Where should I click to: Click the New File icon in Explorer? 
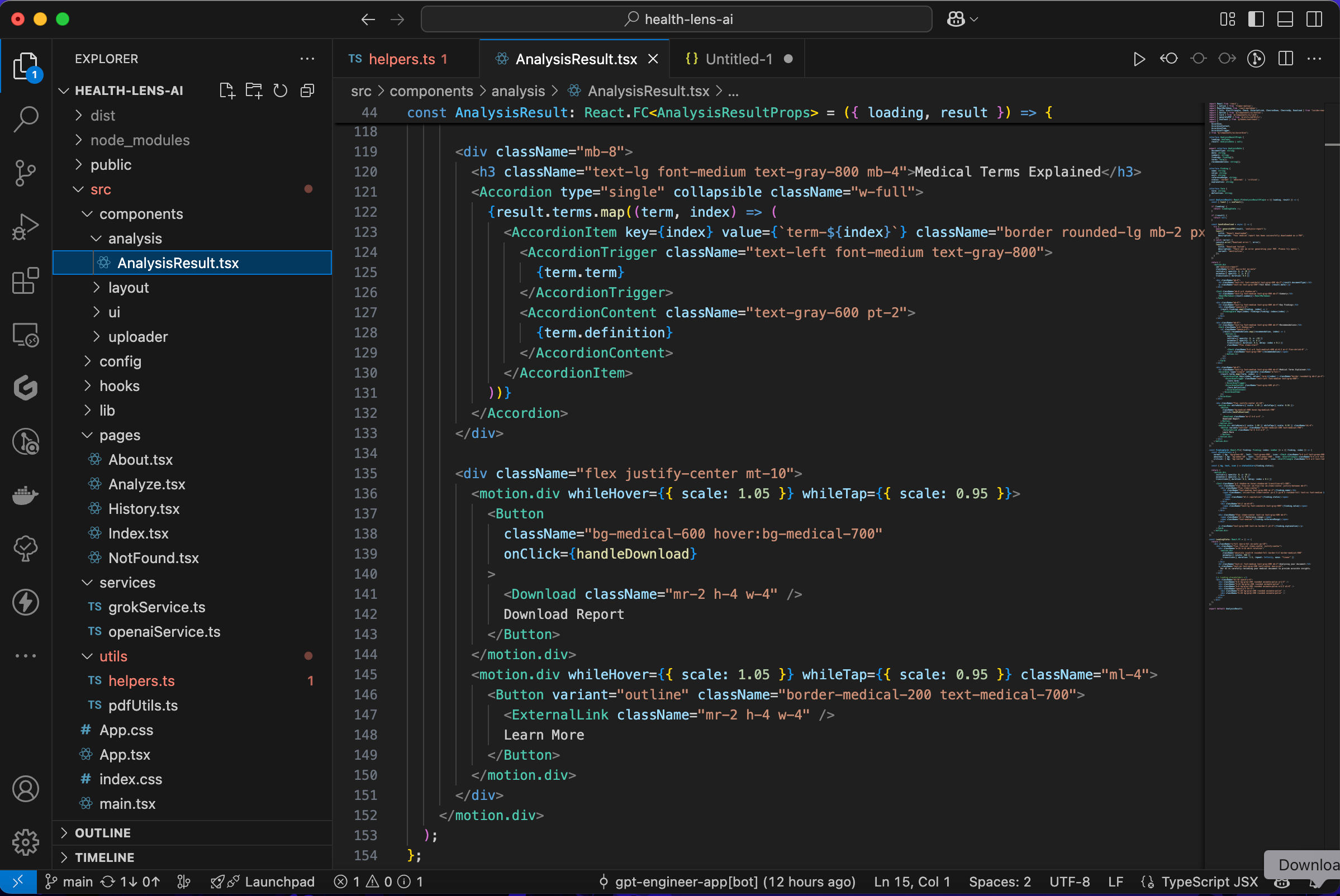[x=227, y=90]
